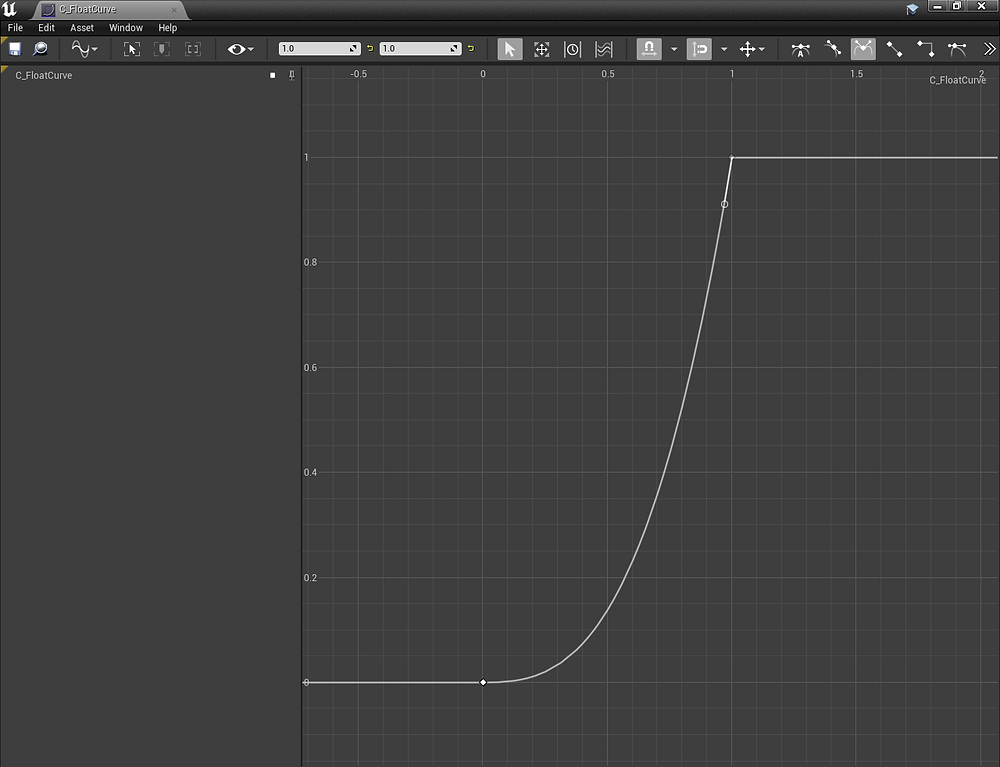Select the break tangents mode

[x=862, y=48]
